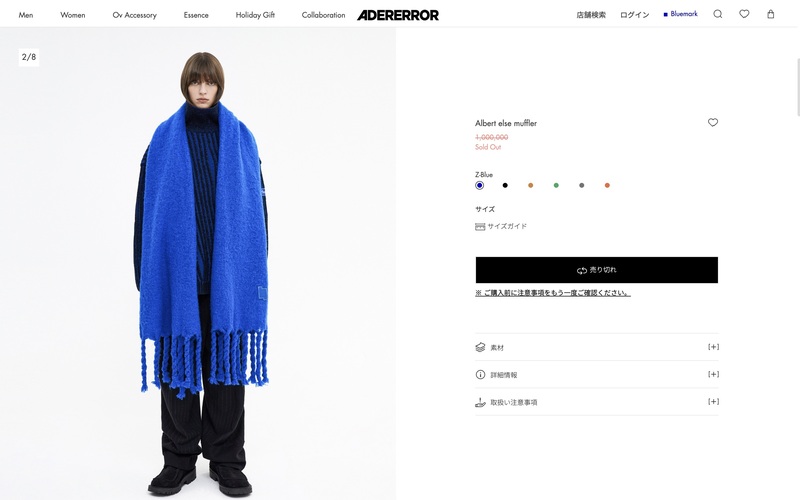Open the Women menu
The height and width of the screenshot is (500, 800).
tap(72, 15)
